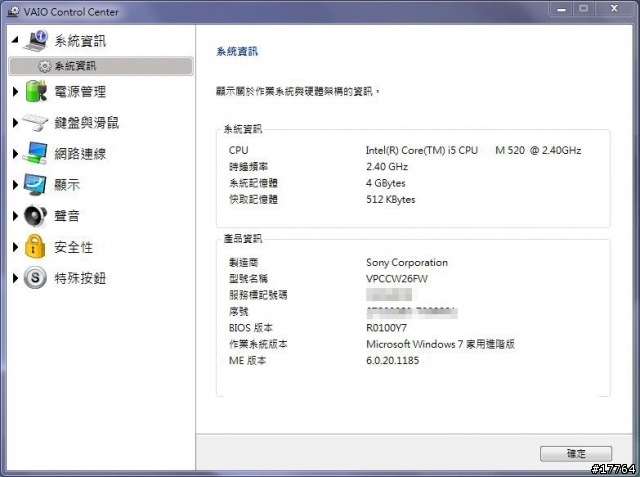The image size is (640, 477).
Task: Open the 電源管理 category label
Action: coord(80,91)
